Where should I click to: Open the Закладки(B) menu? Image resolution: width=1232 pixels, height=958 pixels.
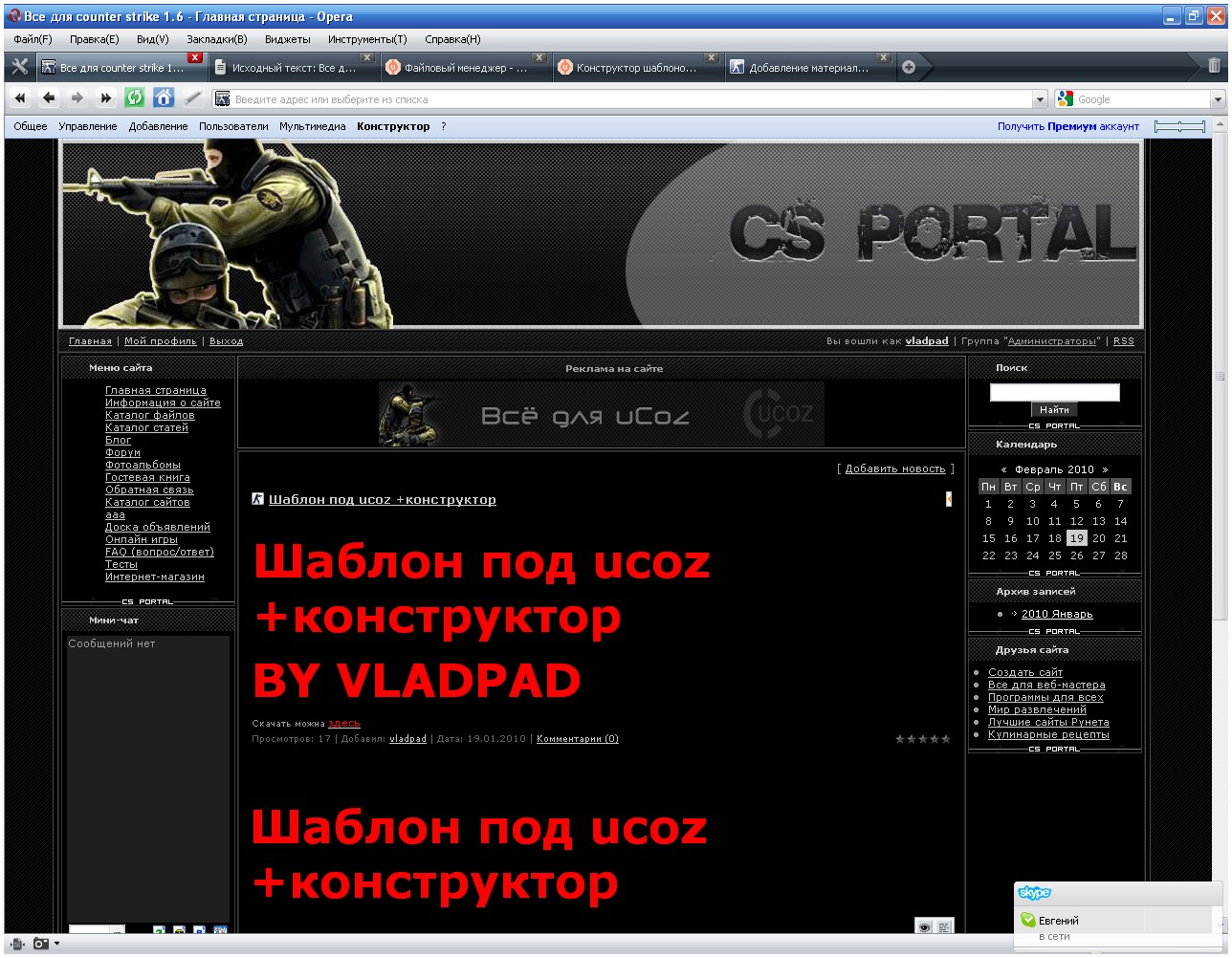coord(217,39)
